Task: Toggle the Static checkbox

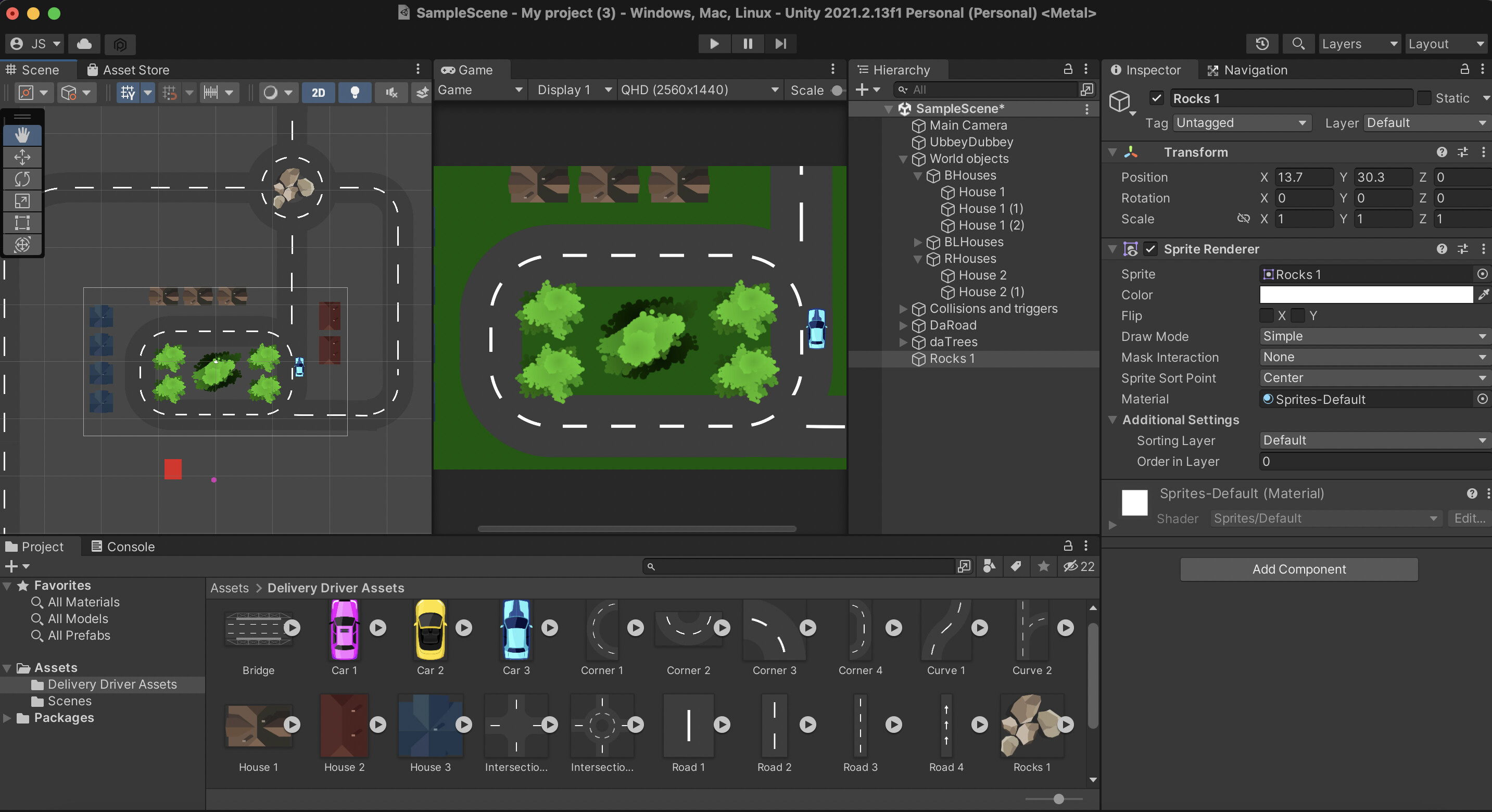Action: coord(1424,98)
